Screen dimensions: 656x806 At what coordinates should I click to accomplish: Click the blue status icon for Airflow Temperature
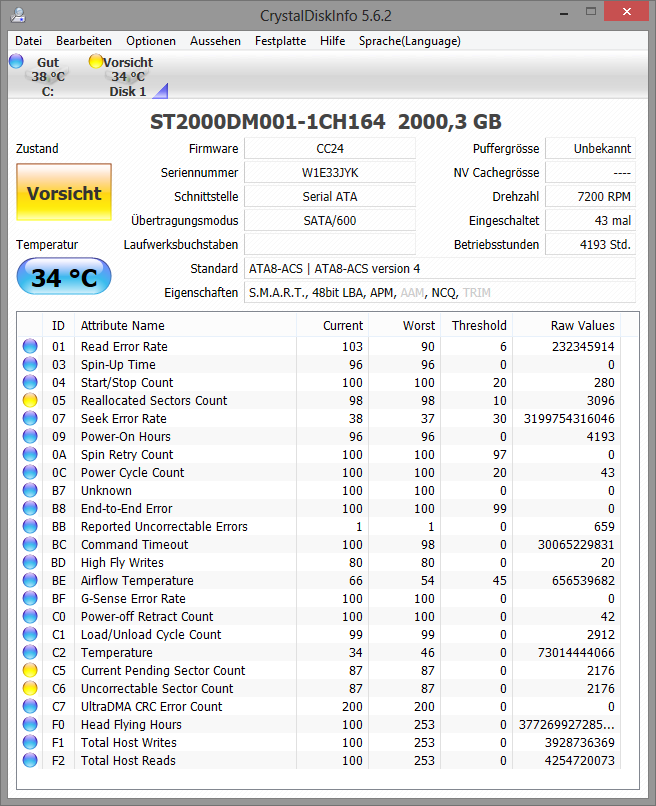[x=30, y=580]
